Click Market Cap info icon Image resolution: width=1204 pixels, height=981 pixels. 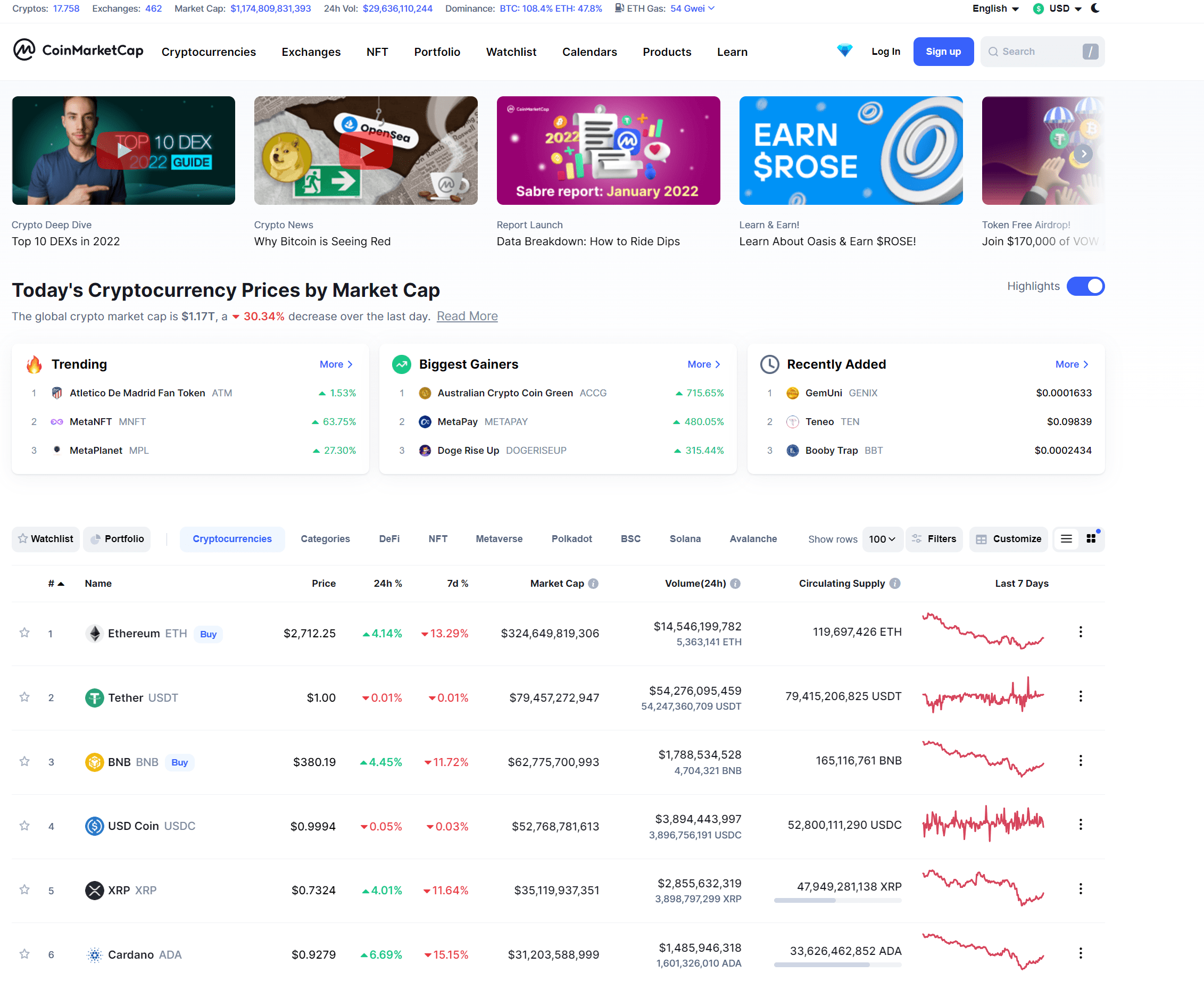593,583
